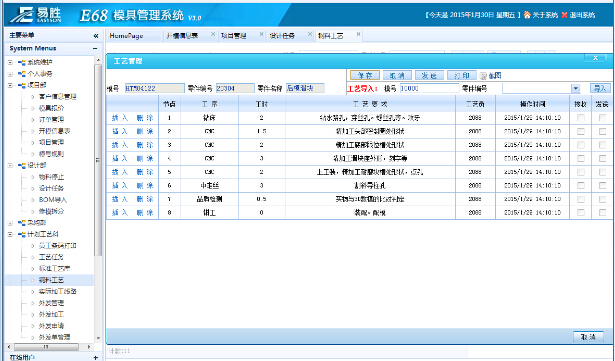Click the 发送 button in toolbar
The image size is (615, 361).
click(429, 75)
